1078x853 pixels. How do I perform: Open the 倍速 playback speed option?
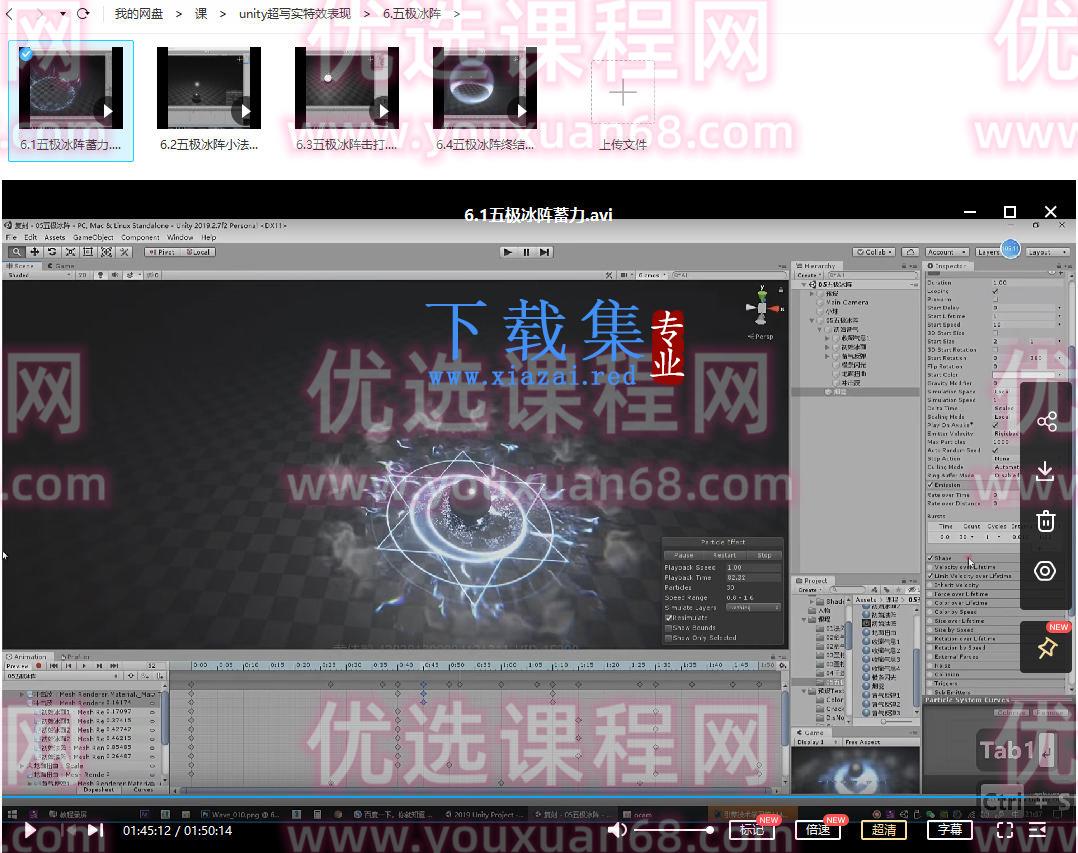click(817, 830)
